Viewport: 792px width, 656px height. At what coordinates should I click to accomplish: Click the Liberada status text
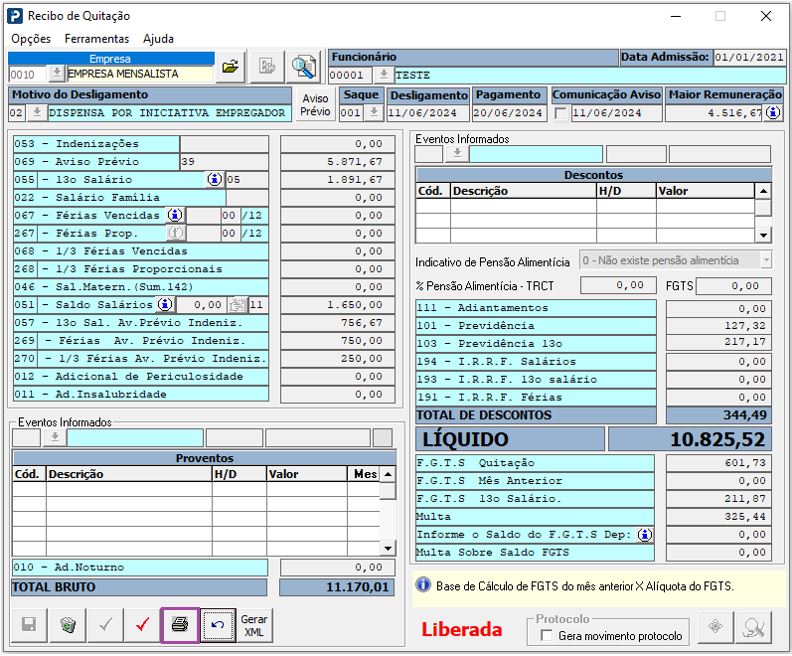(x=462, y=629)
